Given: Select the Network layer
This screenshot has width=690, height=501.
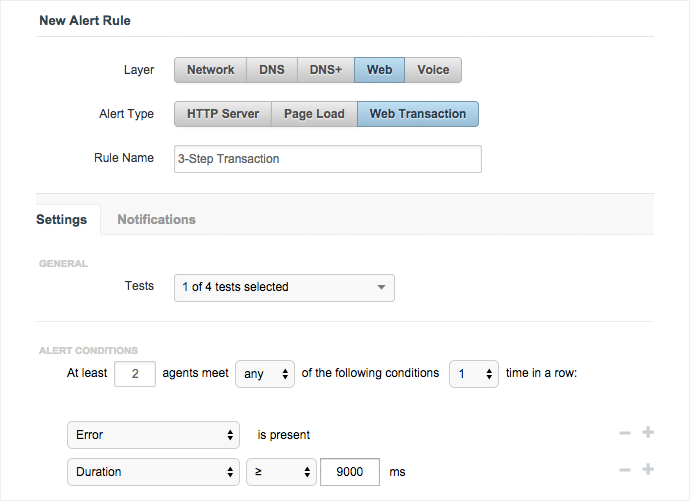Looking at the screenshot, I should (210, 70).
